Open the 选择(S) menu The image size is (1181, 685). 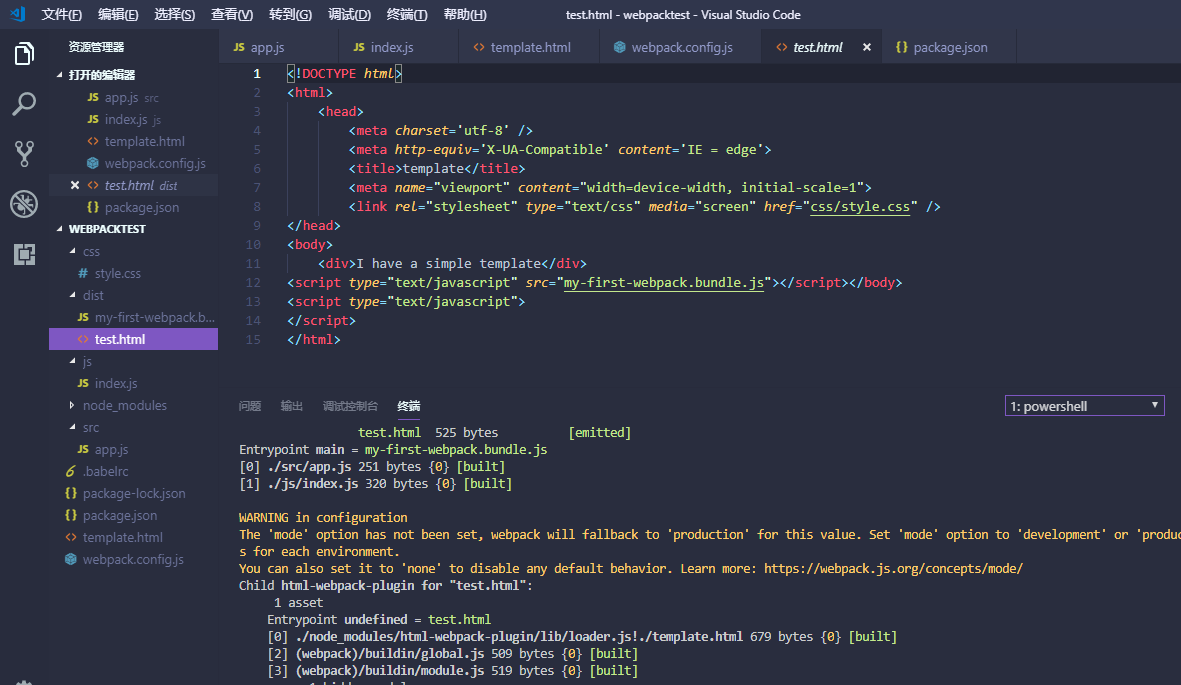[x=175, y=14]
